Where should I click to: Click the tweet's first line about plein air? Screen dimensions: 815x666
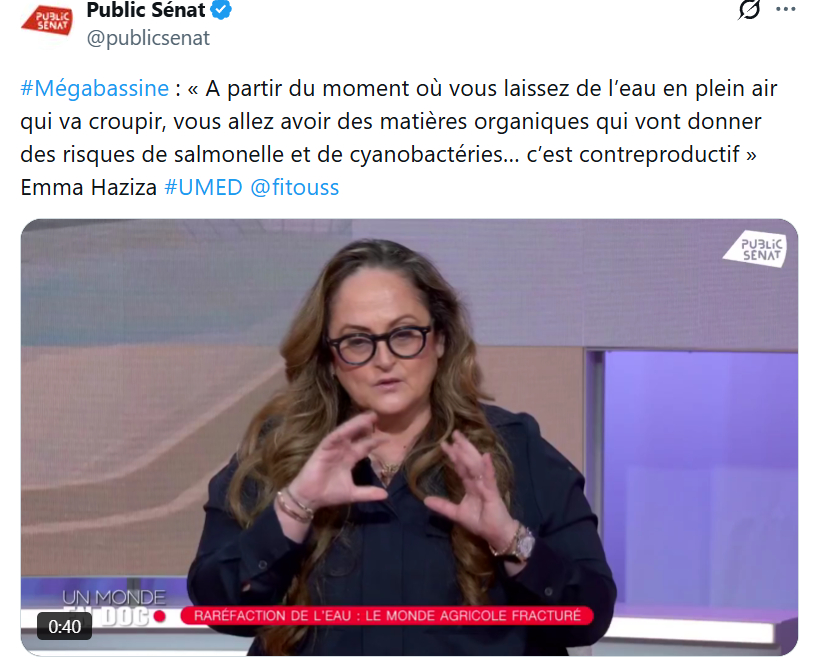pyautogui.click(x=399, y=88)
